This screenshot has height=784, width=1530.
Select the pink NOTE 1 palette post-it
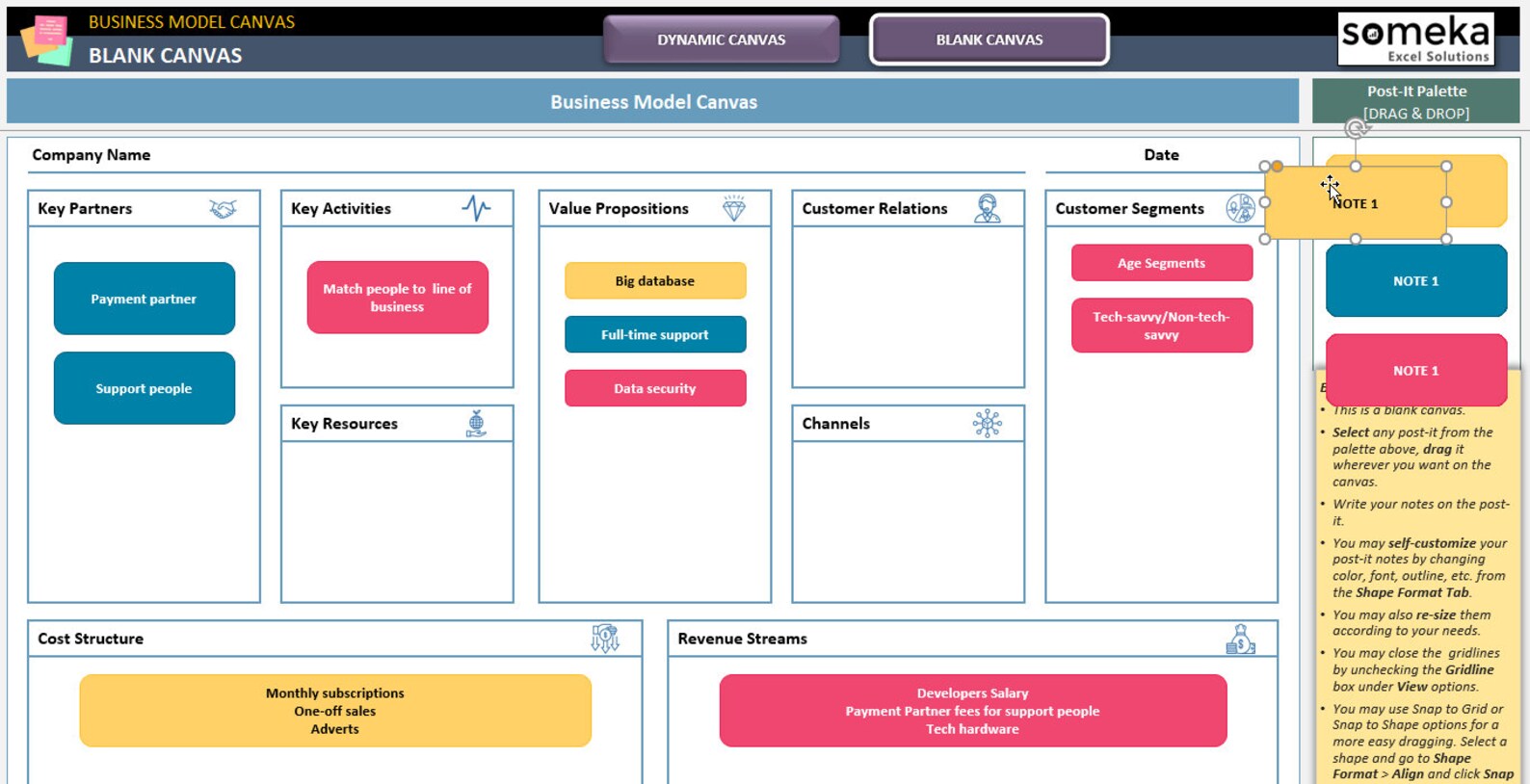tap(1416, 370)
